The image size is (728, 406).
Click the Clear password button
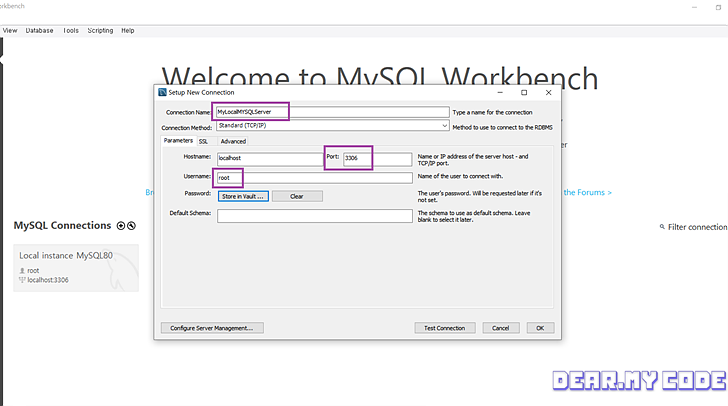tap(297, 196)
